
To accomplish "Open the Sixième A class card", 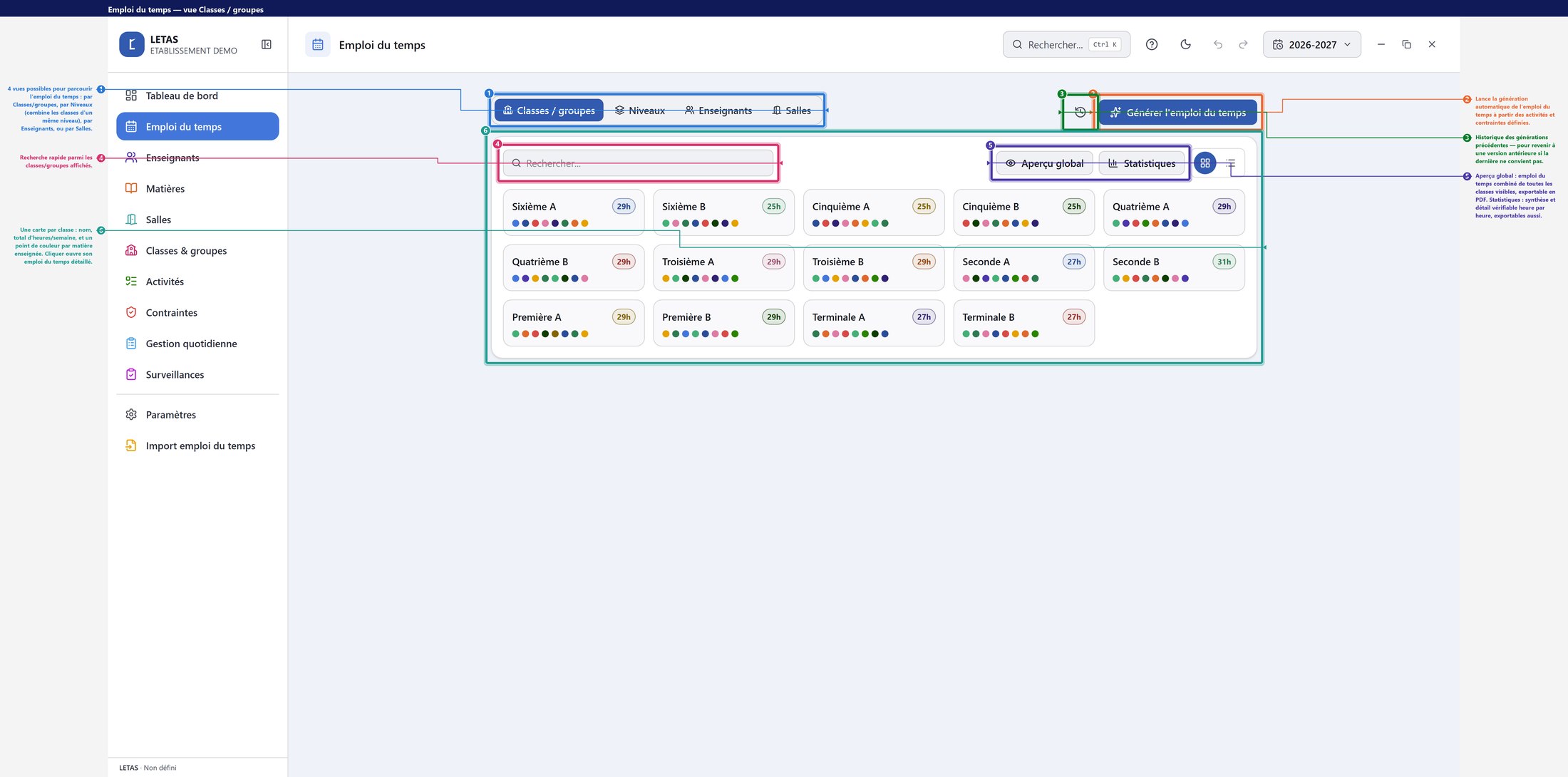I will (x=574, y=212).
